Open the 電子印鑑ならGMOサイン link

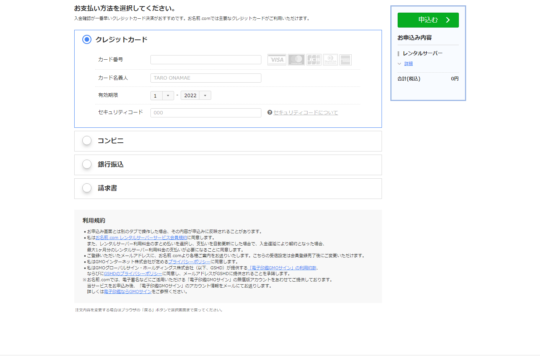(127, 291)
